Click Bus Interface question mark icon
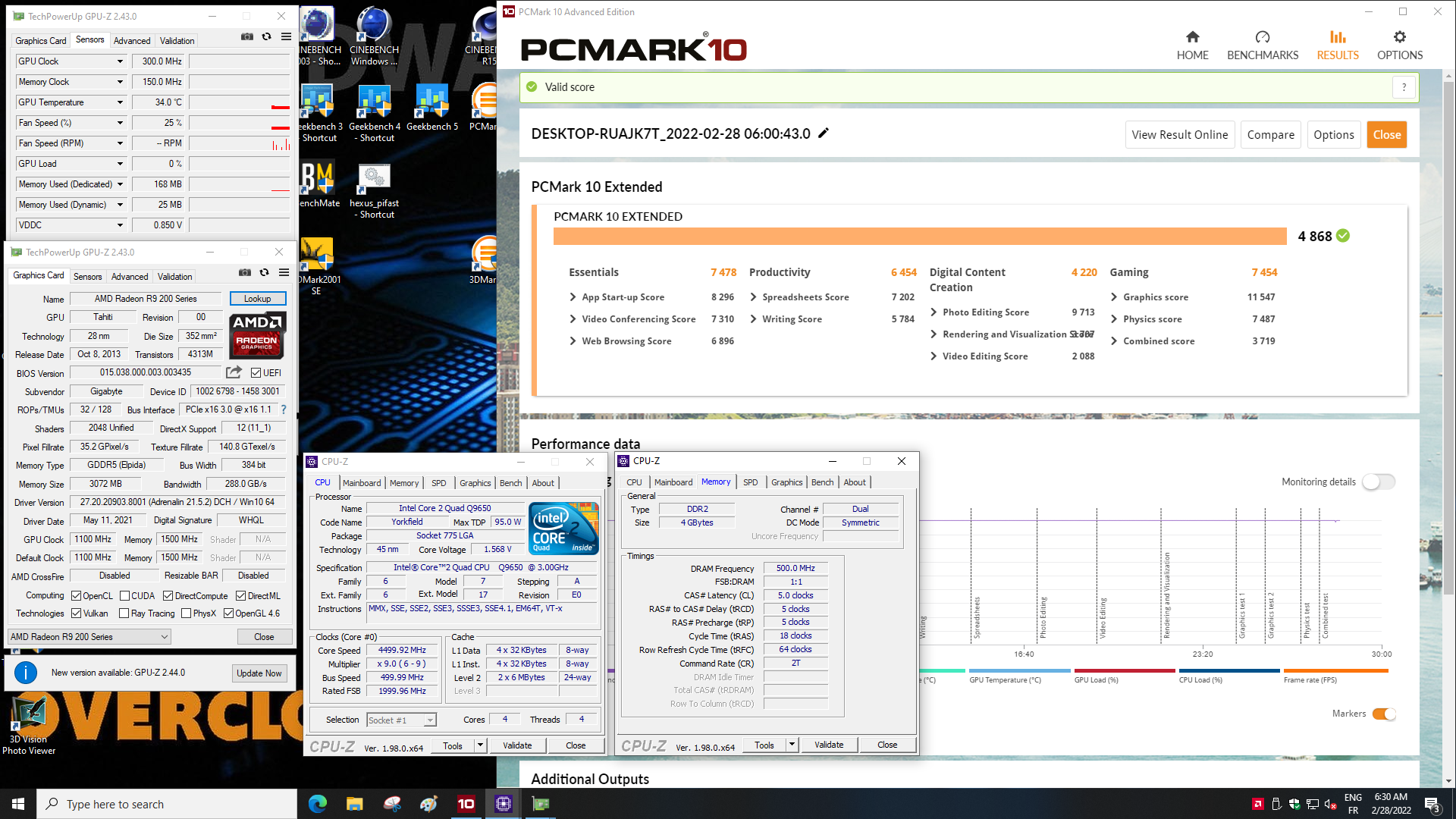This screenshot has height=819, width=1456. click(x=284, y=409)
